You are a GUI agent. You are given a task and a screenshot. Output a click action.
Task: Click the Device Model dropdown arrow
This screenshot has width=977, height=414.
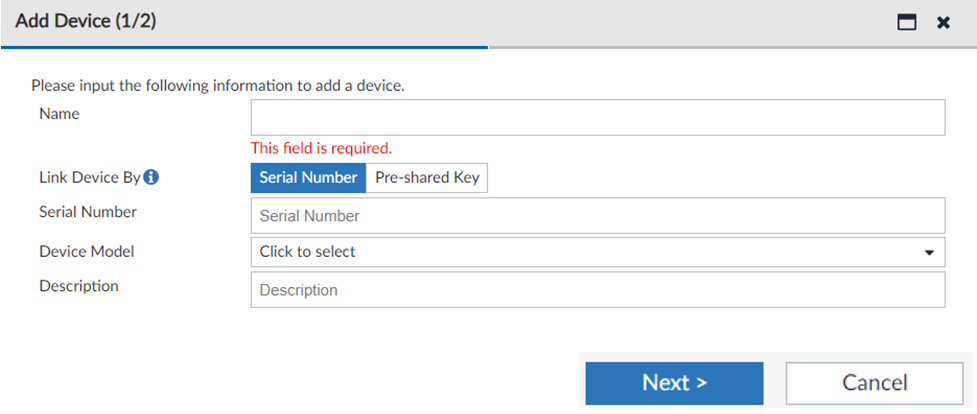point(929,252)
